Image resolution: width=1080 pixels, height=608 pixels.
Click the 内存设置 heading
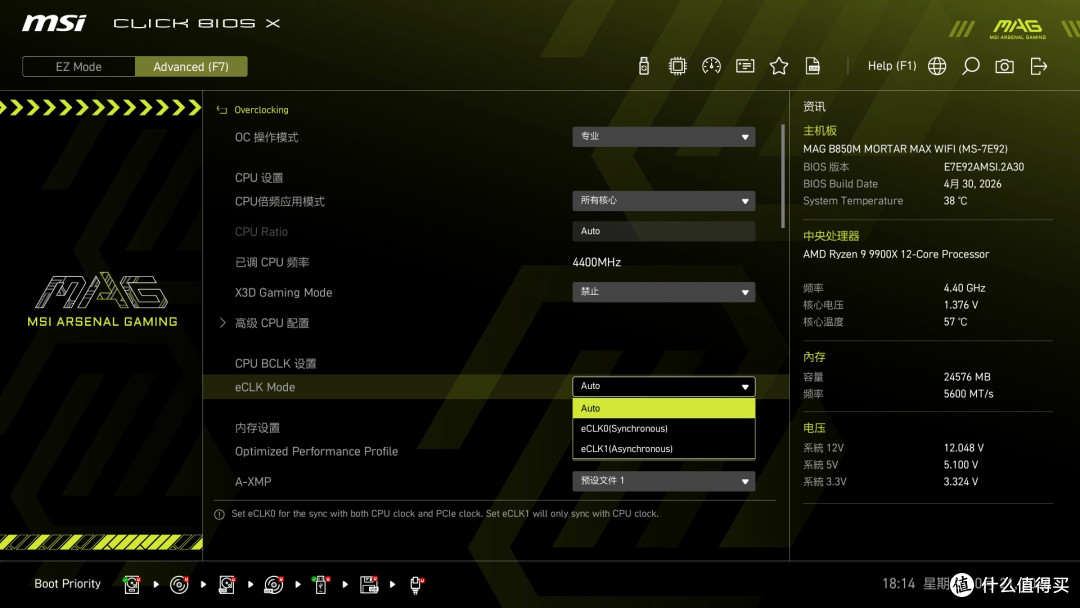pos(257,428)
